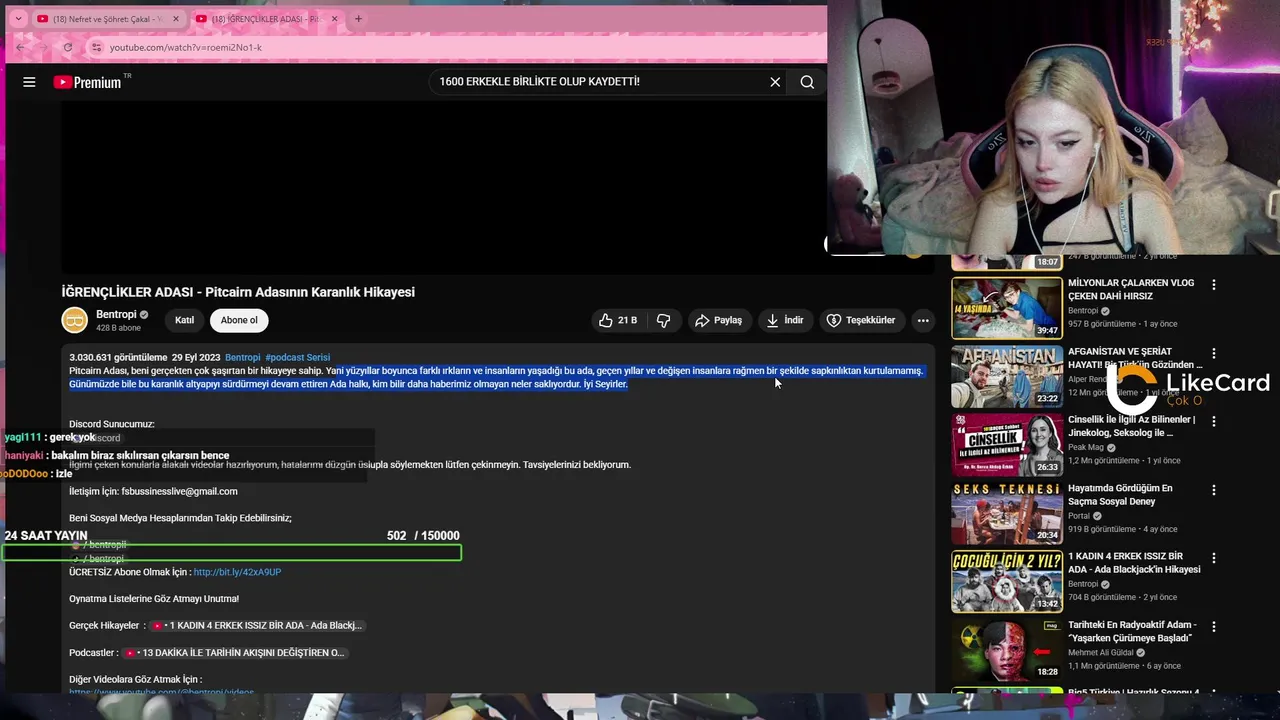Click Portal channel name in sidebar
The width and height of the screenshot is (1280, 720).
(x=1080, y=516)
